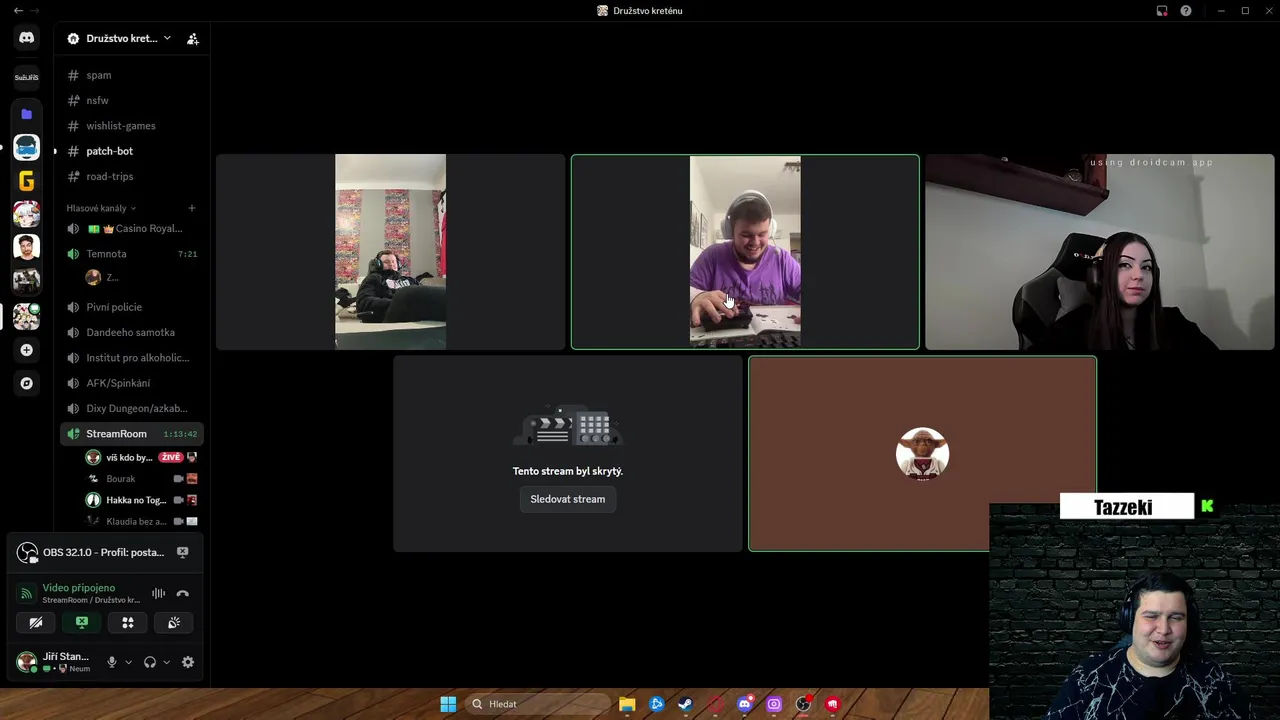Disconnect from voice with hang-up icon
This screenshot has width=1280, height=720.
coord(183,593)
